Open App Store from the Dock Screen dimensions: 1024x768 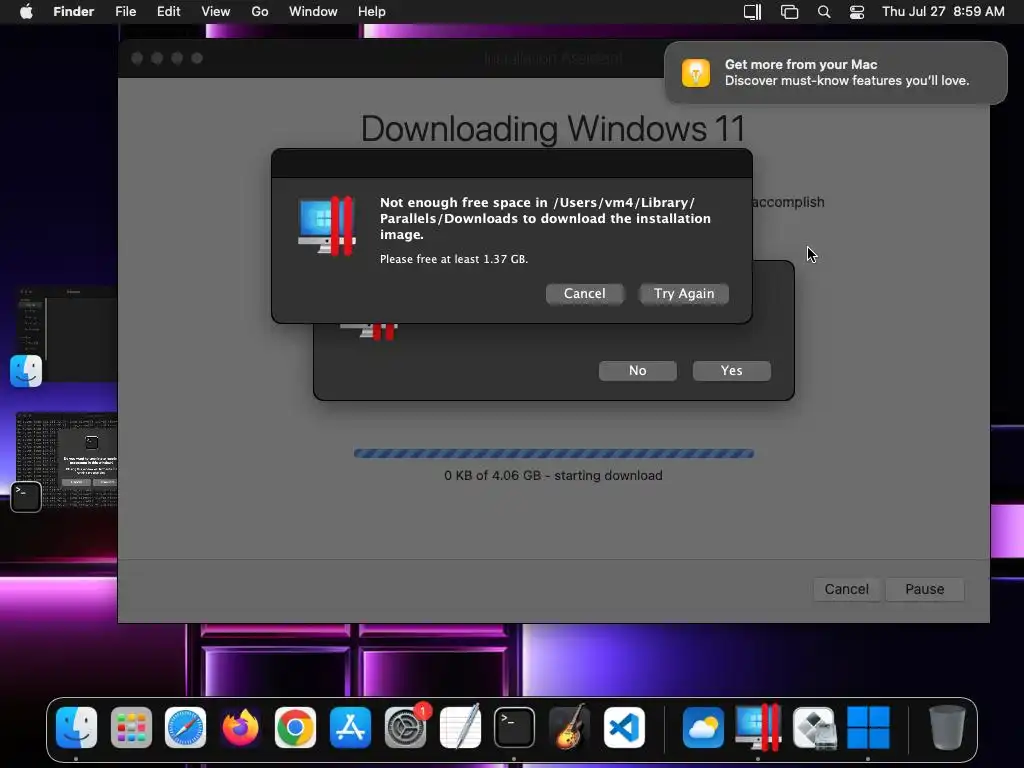[350, 728]
